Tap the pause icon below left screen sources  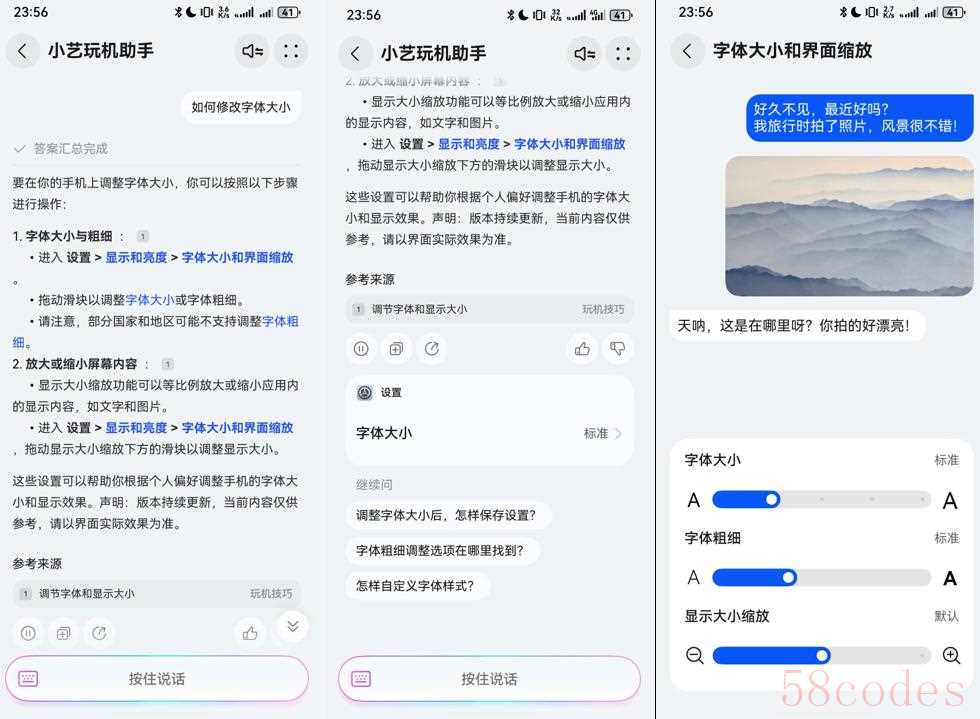tap(28, 633)
